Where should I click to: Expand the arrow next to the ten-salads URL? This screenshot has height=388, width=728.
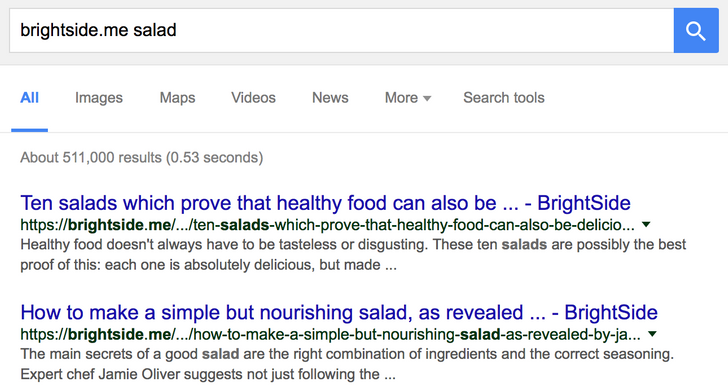[x=646, y=225]
